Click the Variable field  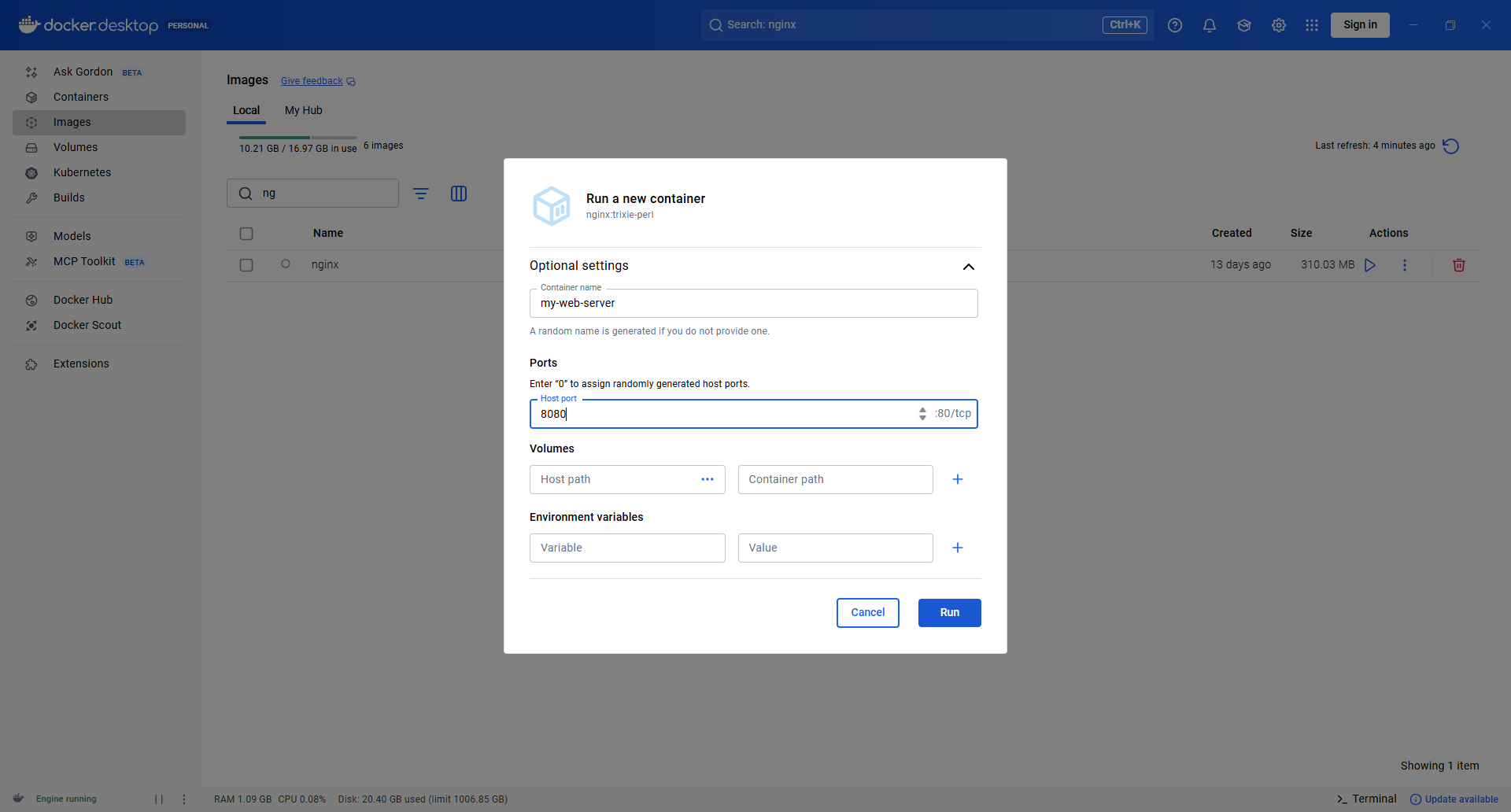coord(627,548)
